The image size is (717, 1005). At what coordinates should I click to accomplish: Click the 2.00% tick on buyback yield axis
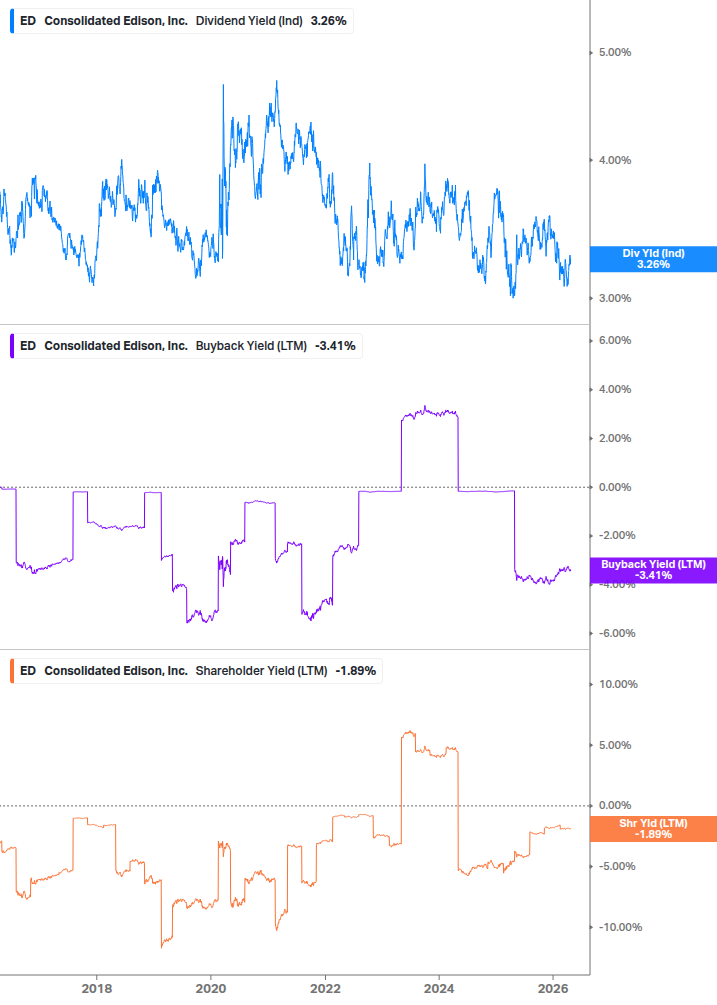tap(615, 438)
